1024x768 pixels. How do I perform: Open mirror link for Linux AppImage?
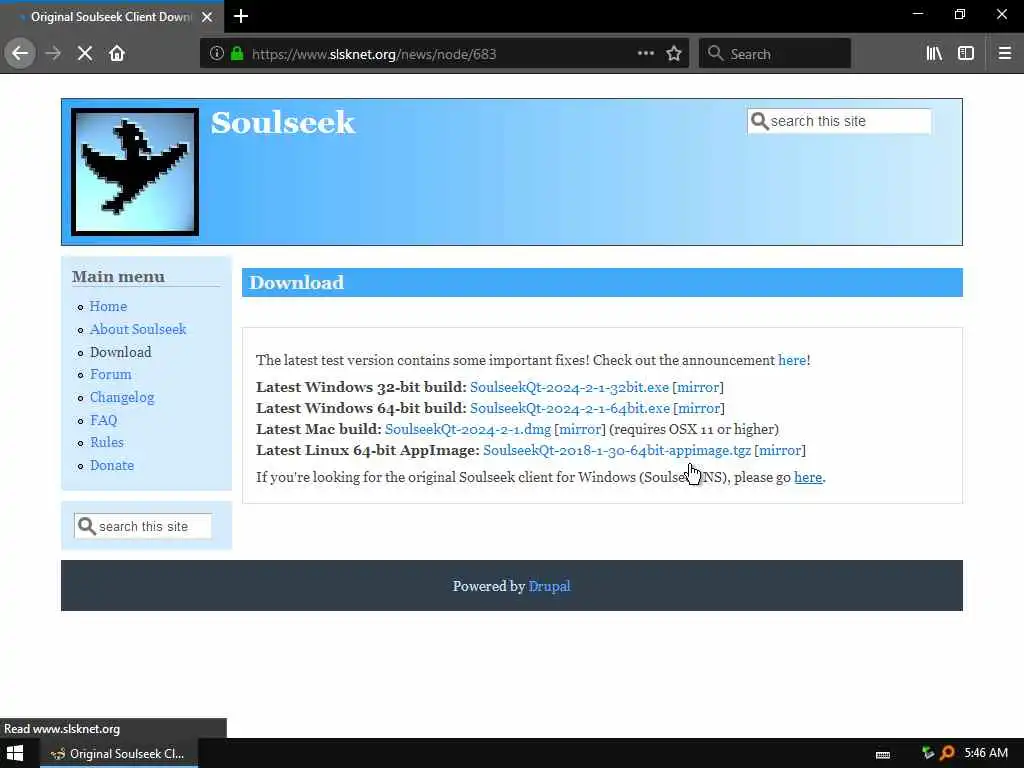pyautogui.click(x=780, y=451)
